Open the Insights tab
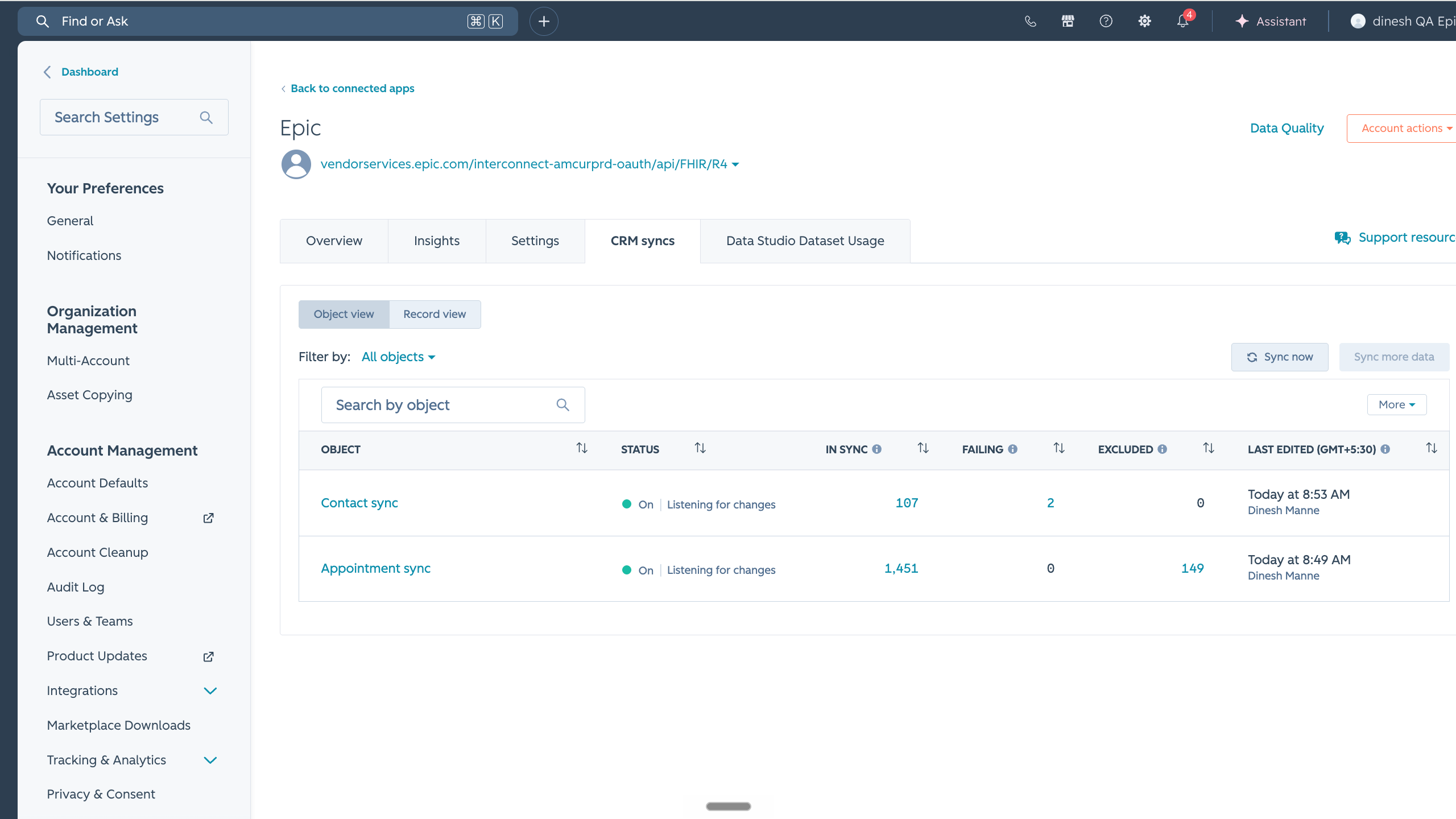Screen dimensions: 1456x819 coord(437,241)
